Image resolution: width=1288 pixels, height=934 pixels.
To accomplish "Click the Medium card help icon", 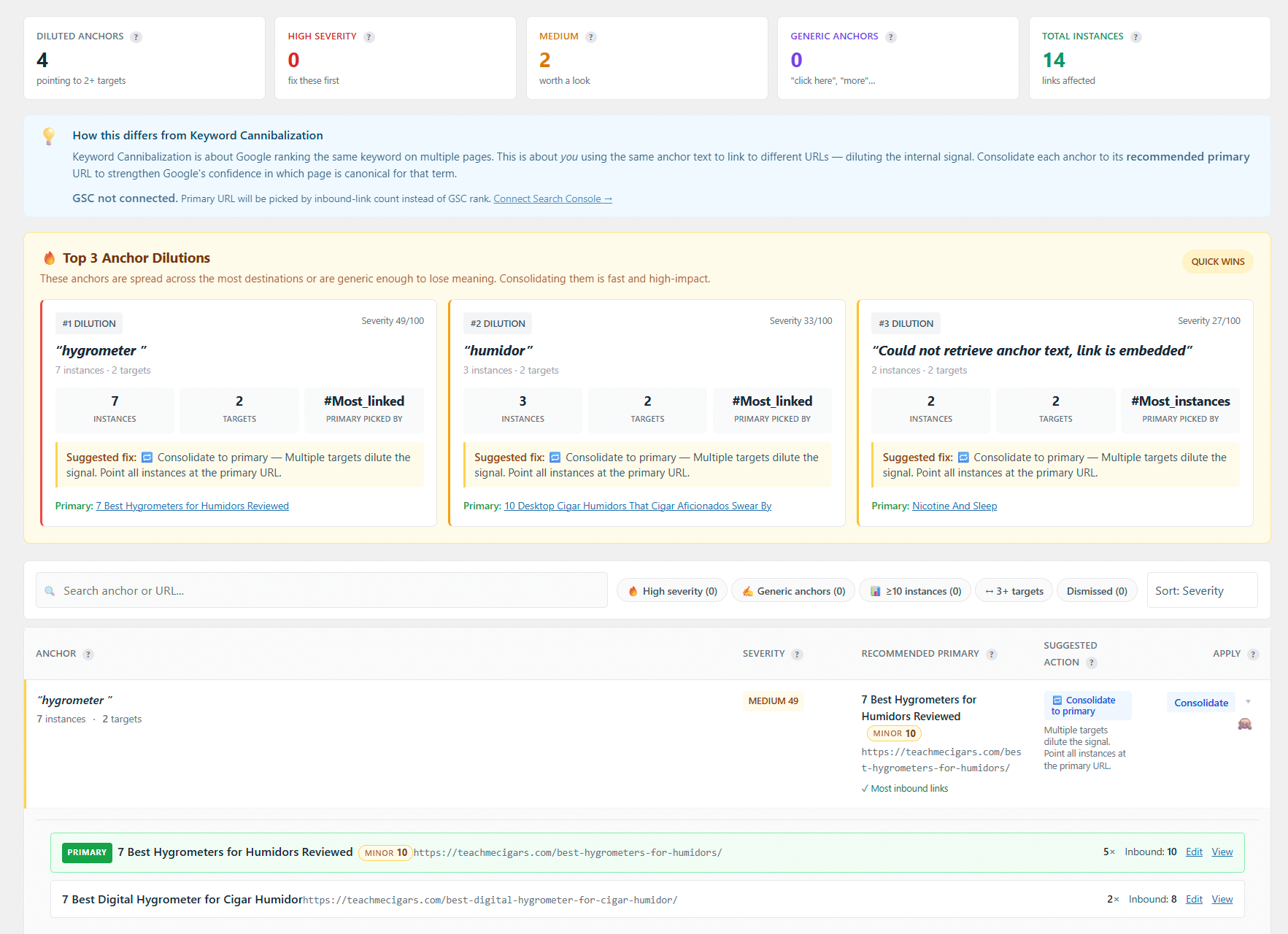I will click(591, 37).
